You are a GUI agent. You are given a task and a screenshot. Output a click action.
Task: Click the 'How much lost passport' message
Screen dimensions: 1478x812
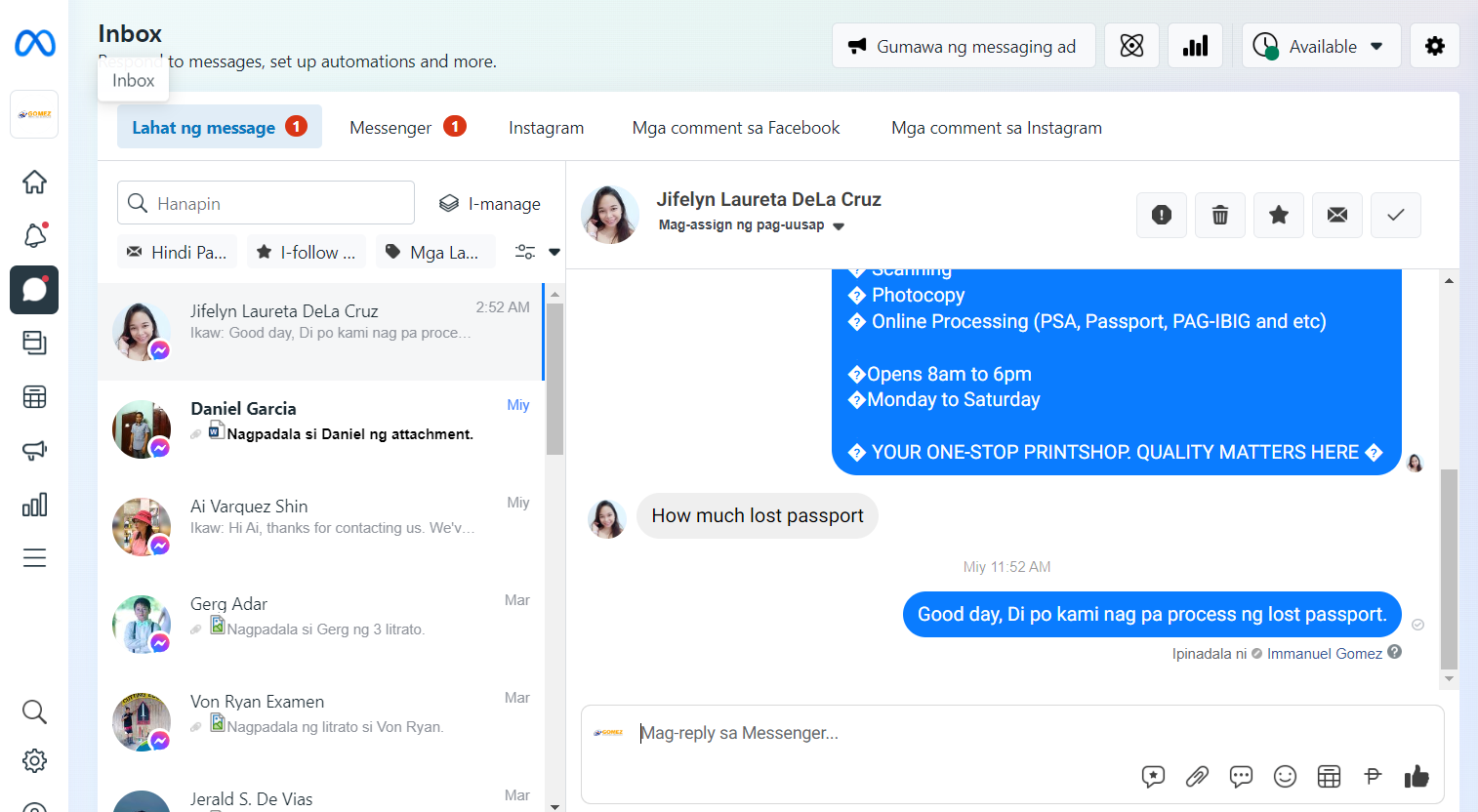758,515
